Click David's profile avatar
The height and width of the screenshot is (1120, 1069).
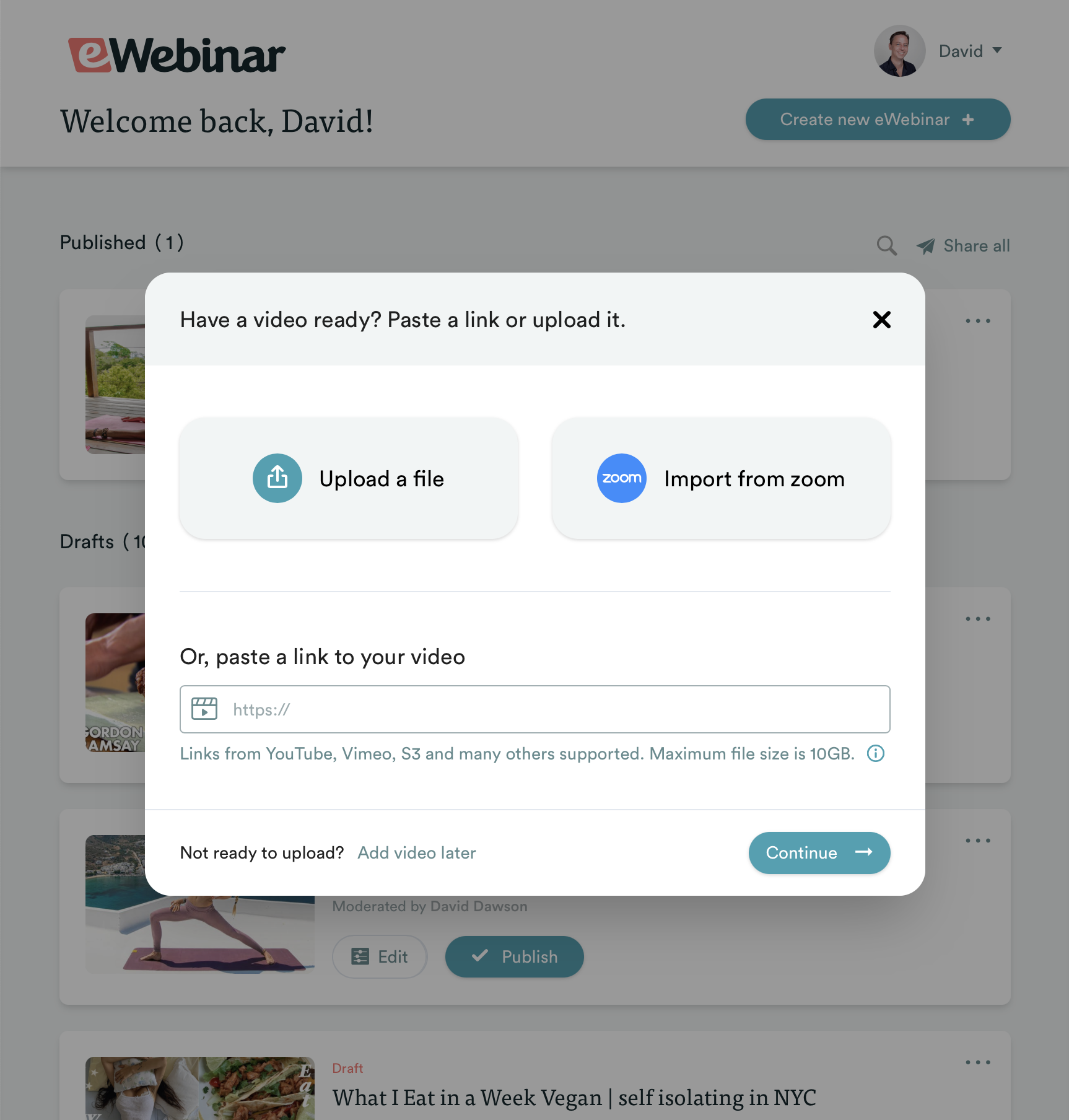(x=899, y=51)
